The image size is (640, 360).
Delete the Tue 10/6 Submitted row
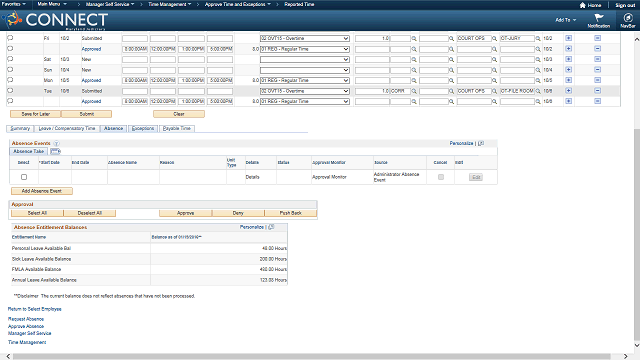(597, 91)
